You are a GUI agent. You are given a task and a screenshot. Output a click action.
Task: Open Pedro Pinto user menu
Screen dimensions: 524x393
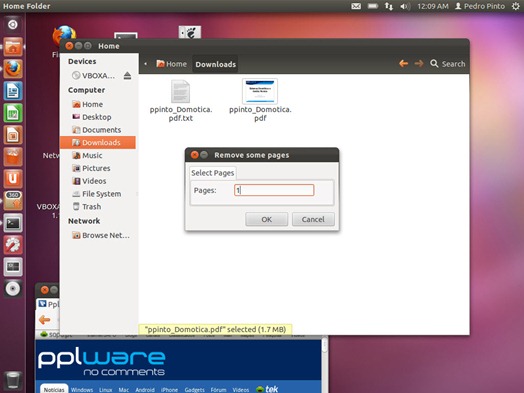(480, 6)
